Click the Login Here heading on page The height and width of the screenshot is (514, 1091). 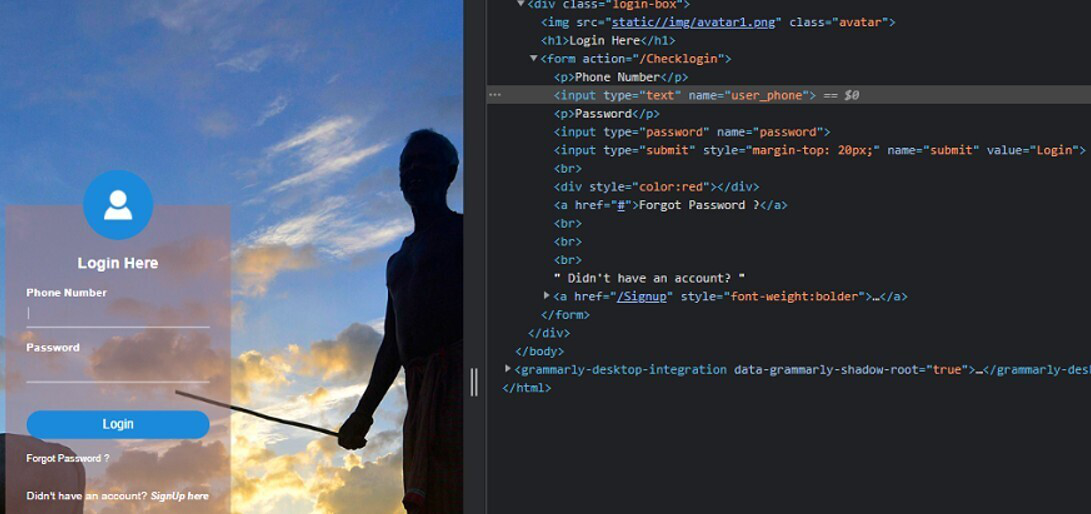[118, 264]
